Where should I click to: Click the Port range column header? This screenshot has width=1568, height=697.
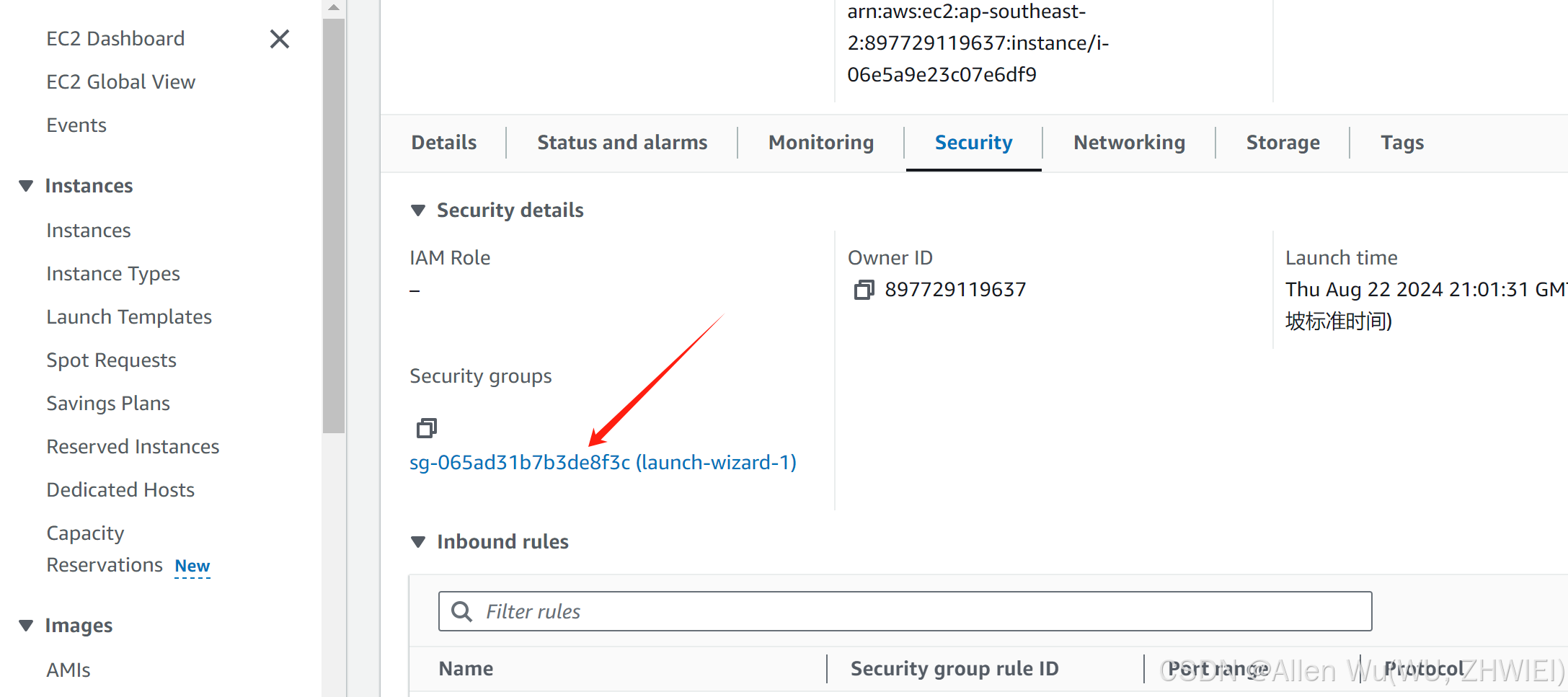point(1218,669)
